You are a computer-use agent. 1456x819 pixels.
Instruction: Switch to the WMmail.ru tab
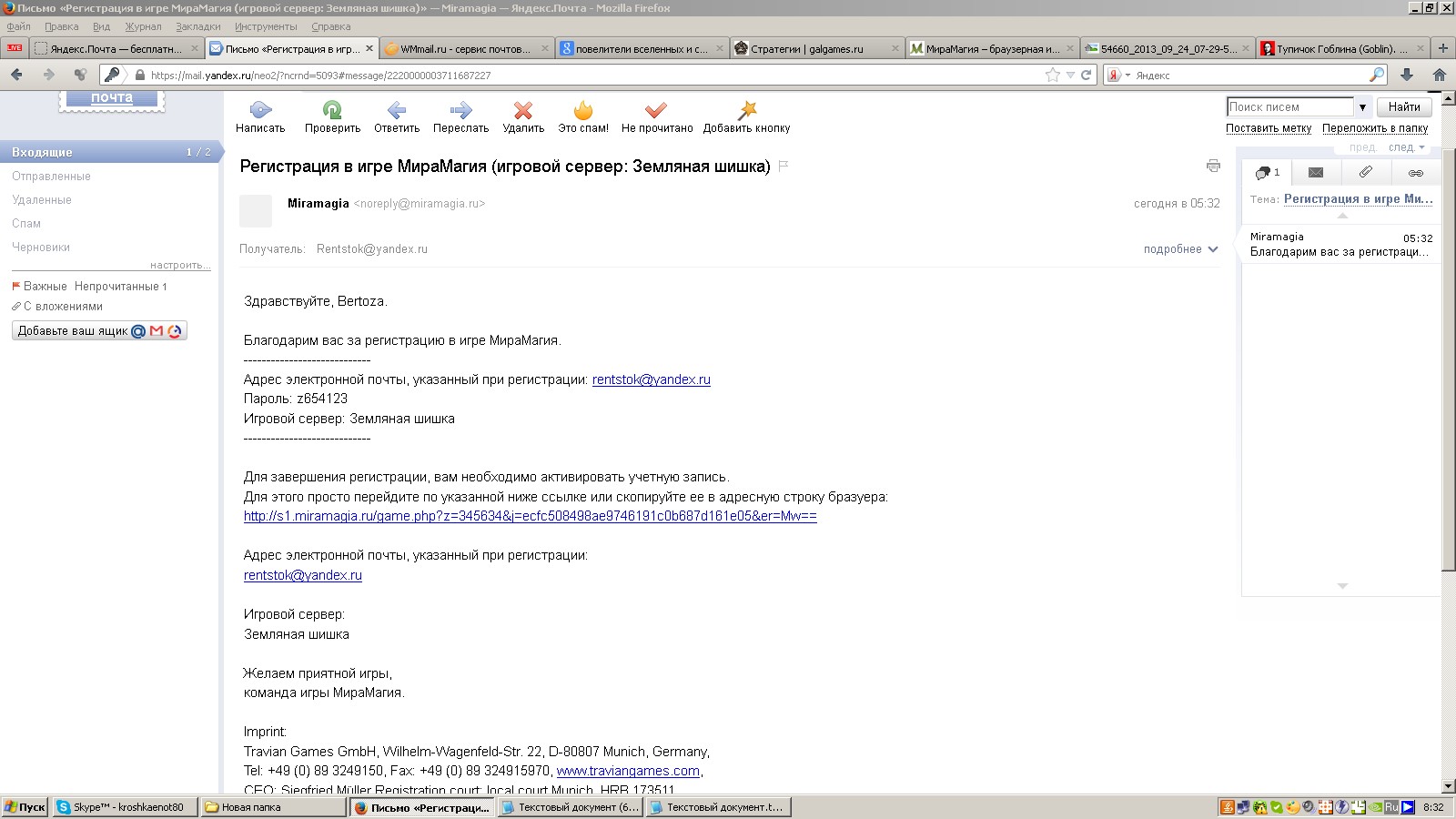(x=466, y=48)
